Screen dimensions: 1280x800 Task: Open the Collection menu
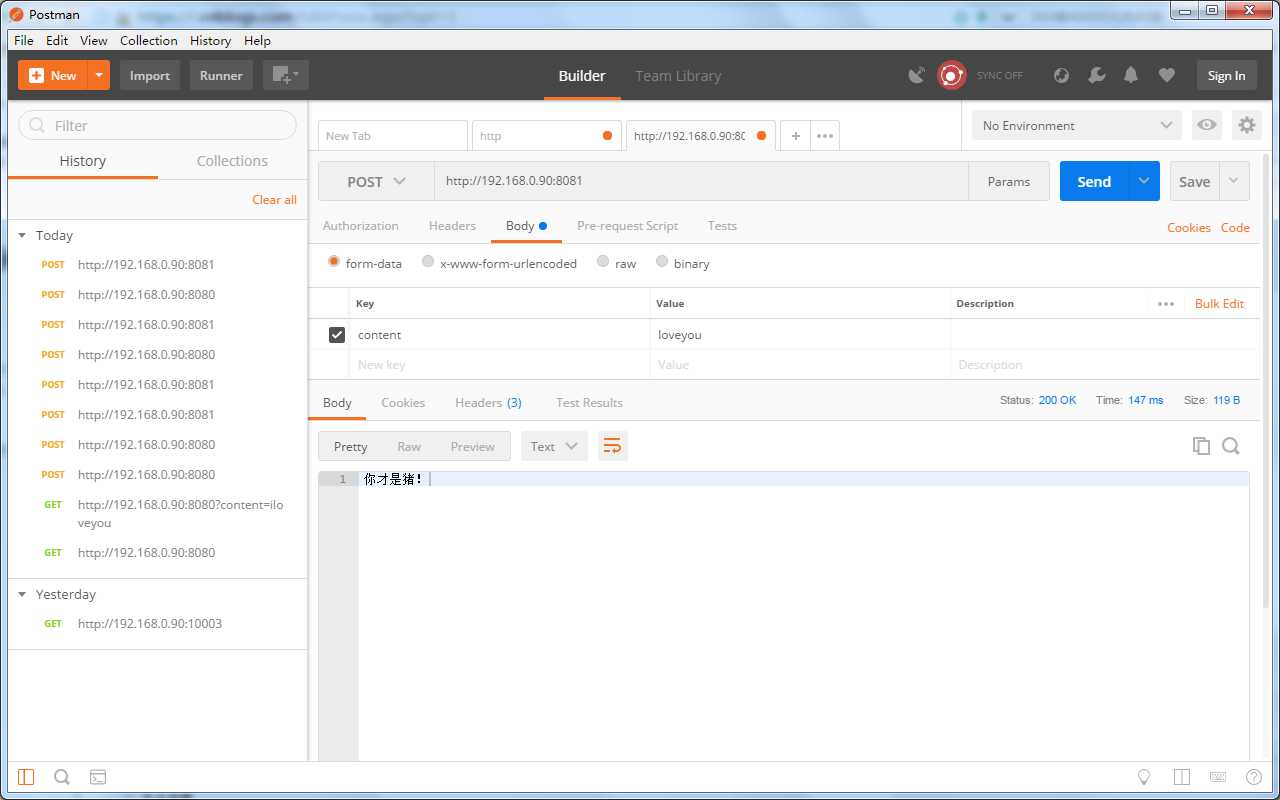149,40
